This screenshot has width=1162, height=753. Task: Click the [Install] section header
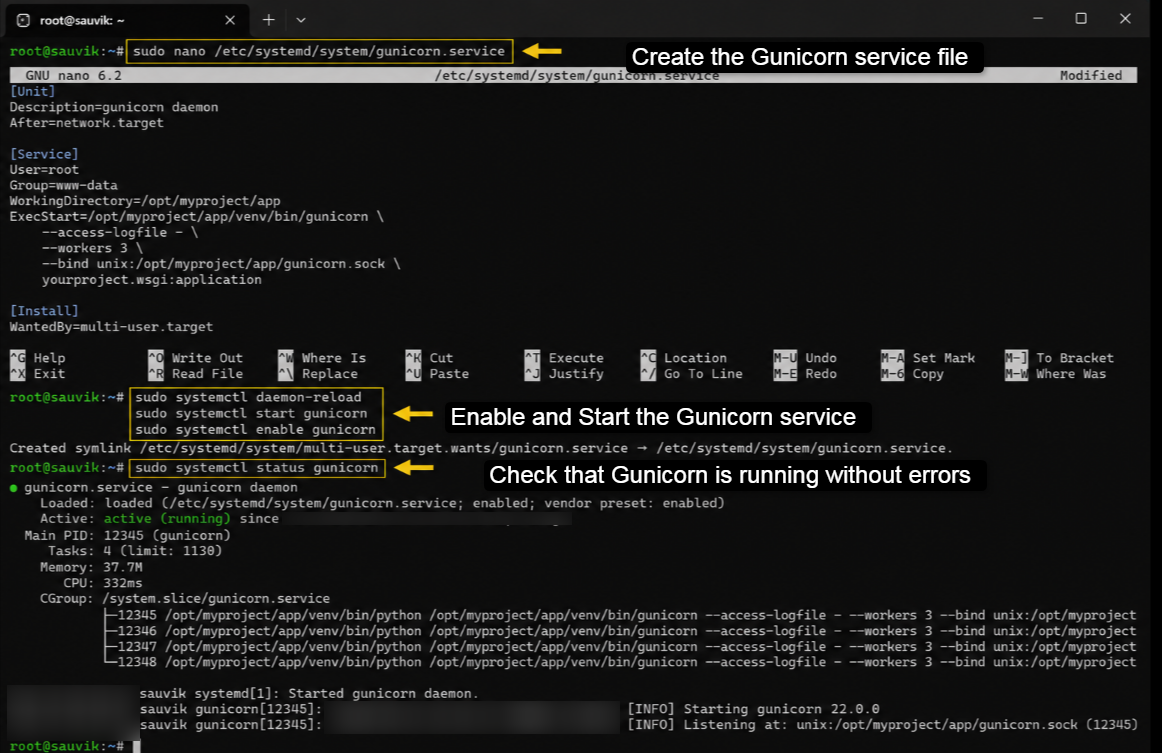coord(44,311)
